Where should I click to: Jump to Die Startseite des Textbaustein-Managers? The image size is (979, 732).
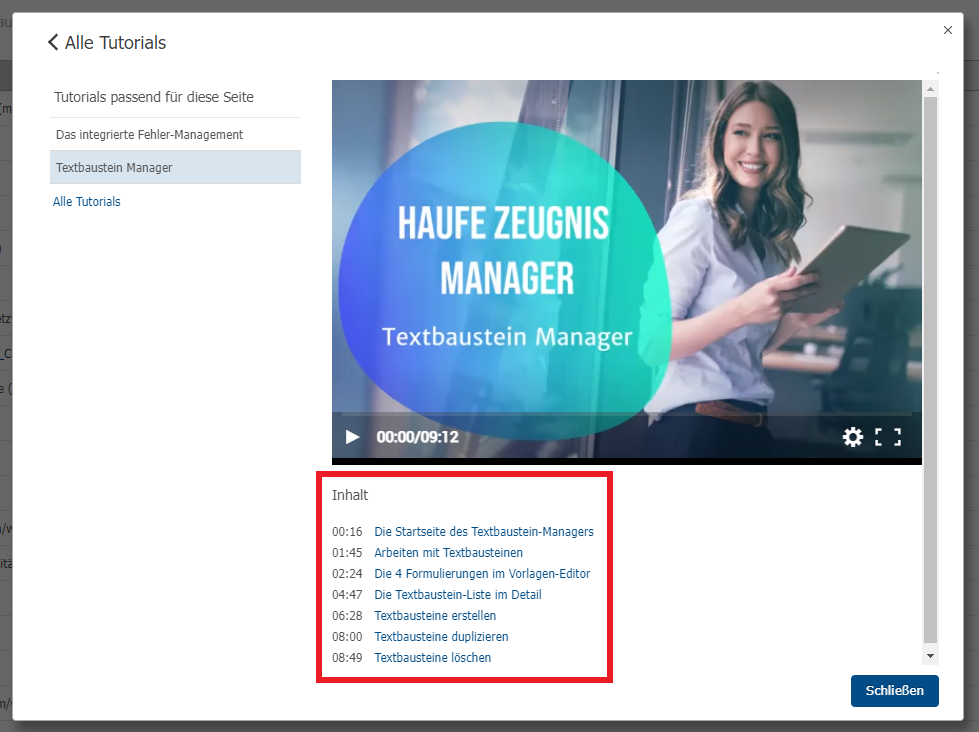pos(484,532)
